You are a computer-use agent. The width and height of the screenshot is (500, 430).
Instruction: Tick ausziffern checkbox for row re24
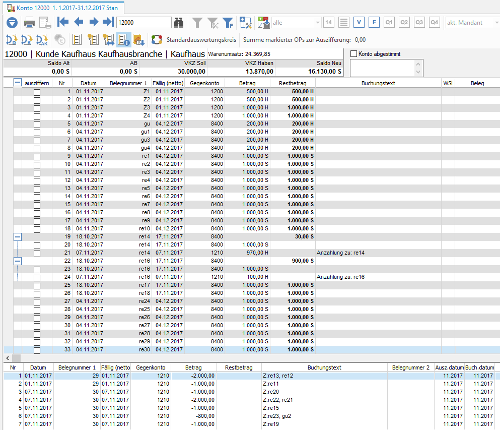tap(37, 301)
